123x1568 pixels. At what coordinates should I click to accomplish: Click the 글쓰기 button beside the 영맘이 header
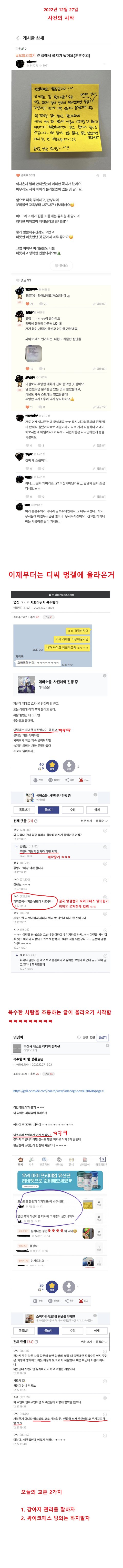click(103, 1037)
